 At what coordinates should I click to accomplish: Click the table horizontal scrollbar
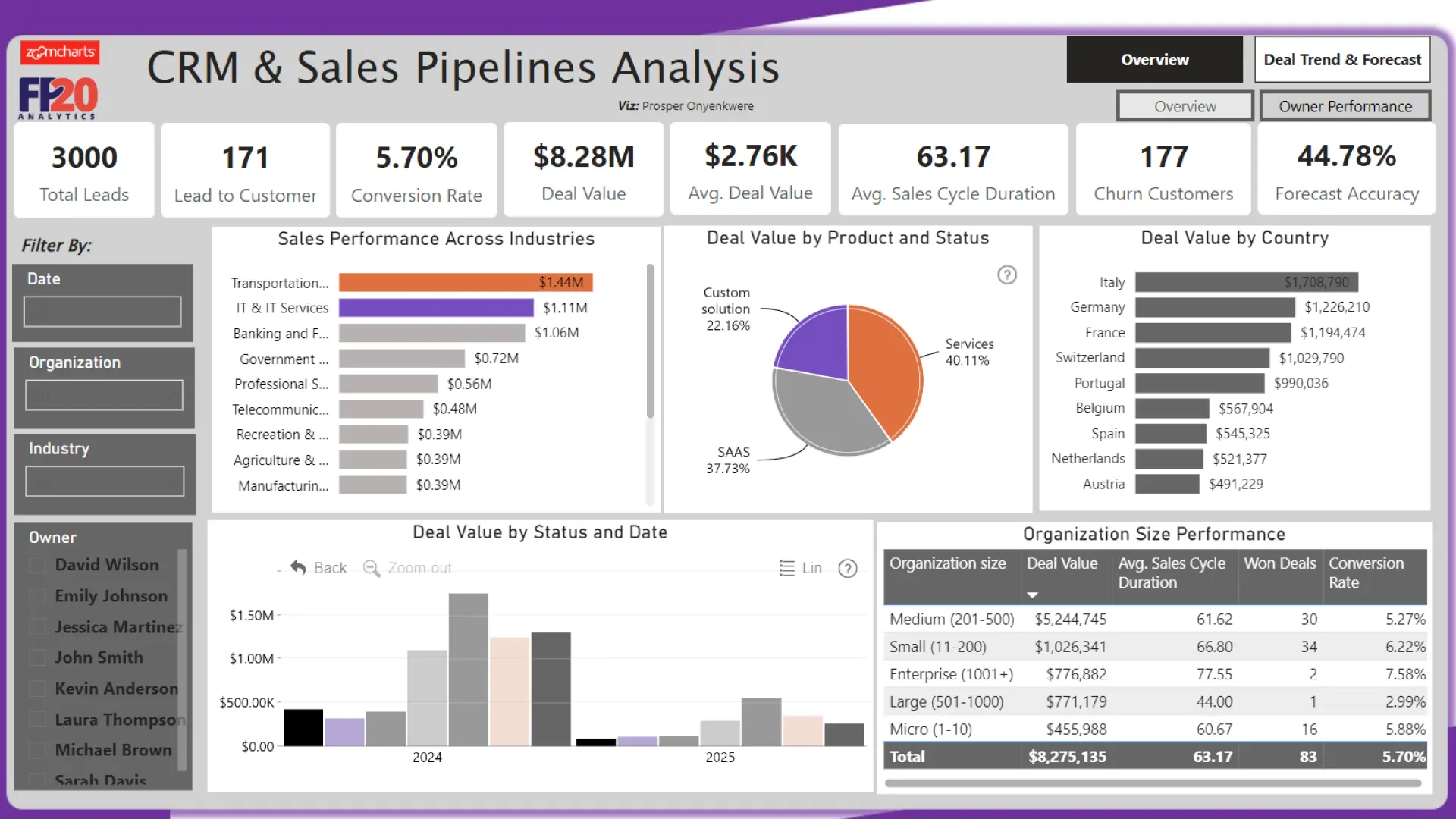point(1153,783)
